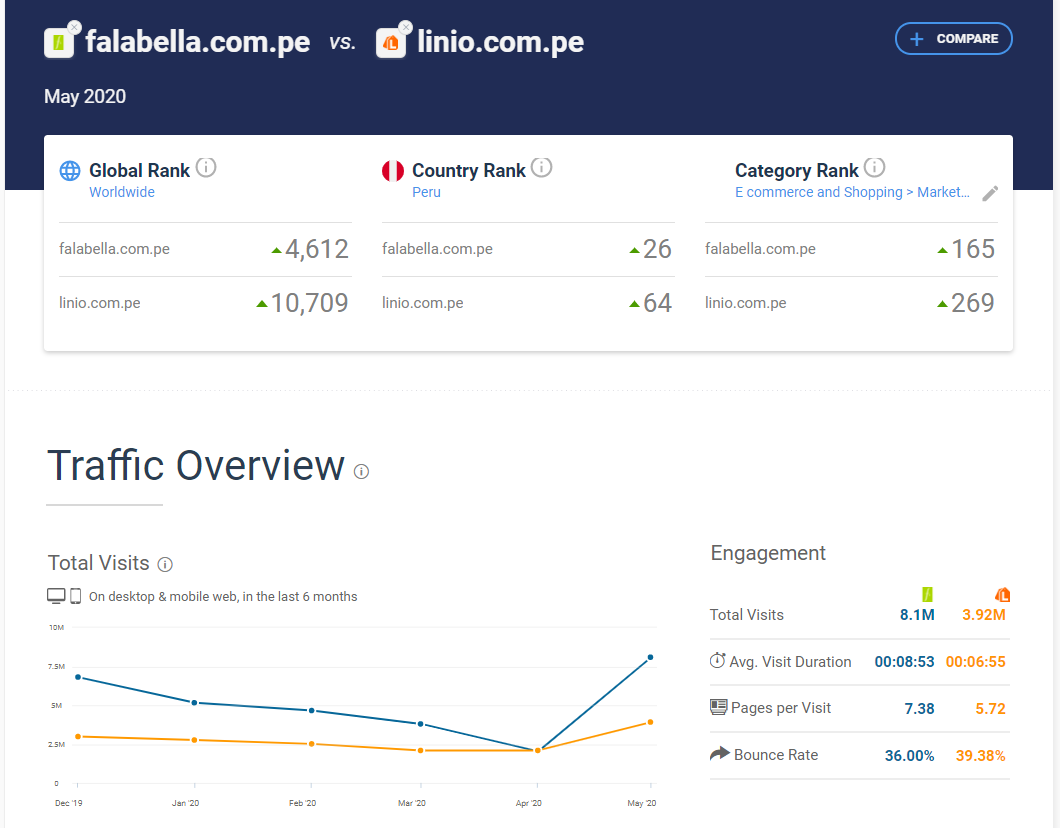The height and width of the screenshot is (828, 1060).
Task: Click the Dec '19 linio orange data point
Action: point(78,736)
